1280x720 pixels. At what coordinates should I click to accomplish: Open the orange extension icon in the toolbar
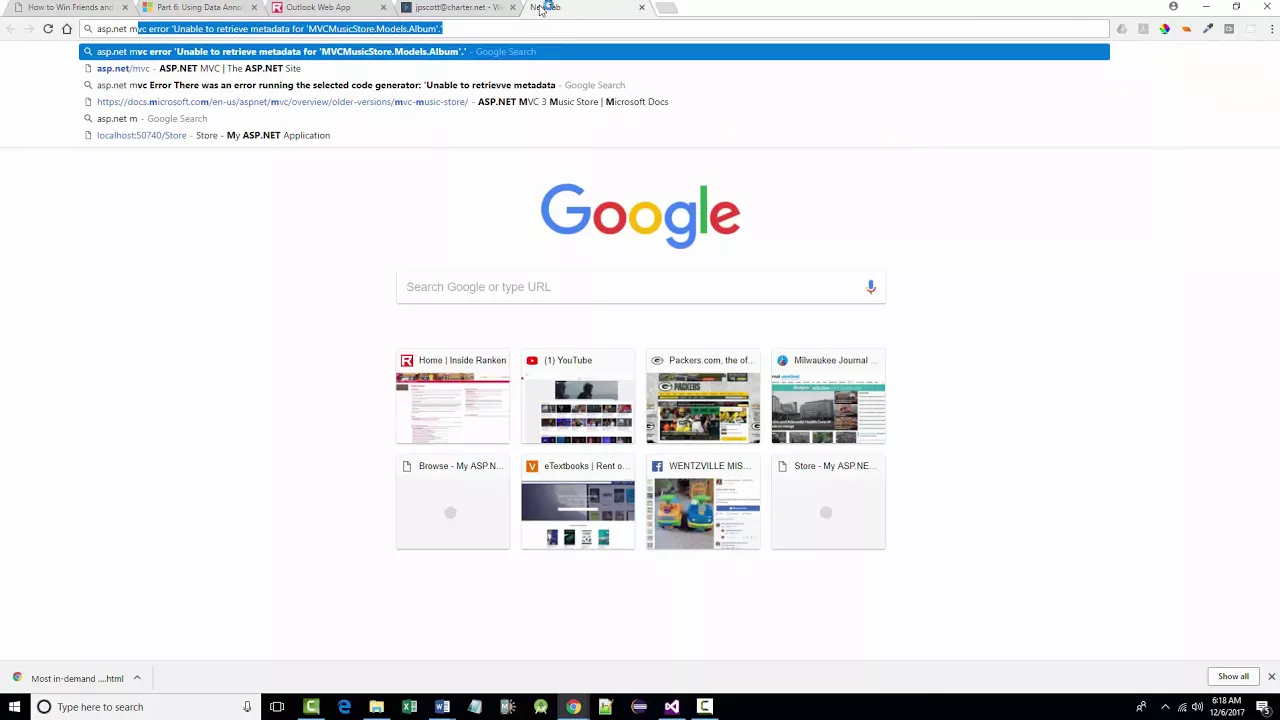click(x=1186, y=29)
